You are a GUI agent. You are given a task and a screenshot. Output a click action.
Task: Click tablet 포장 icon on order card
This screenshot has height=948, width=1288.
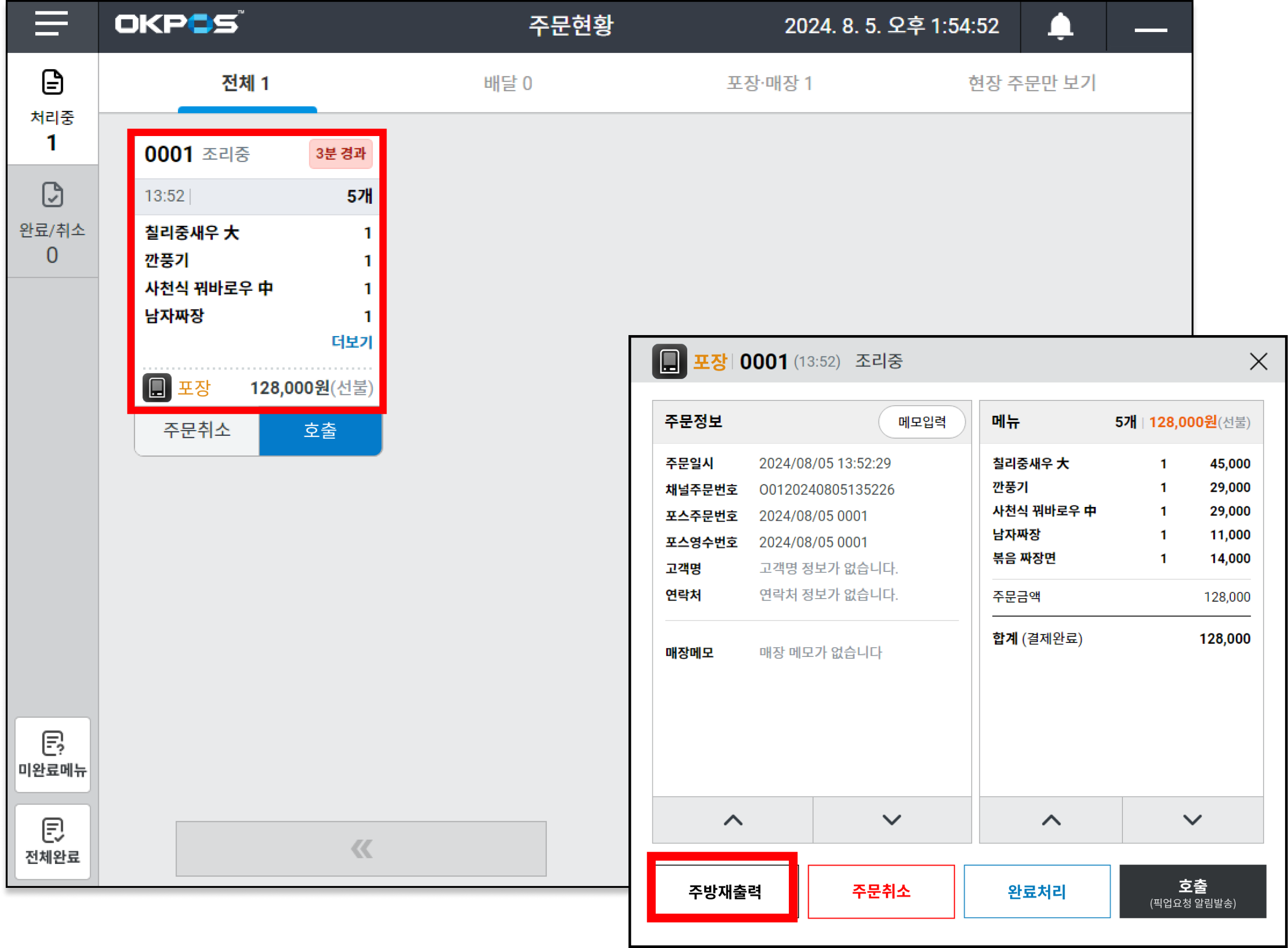[157, 388]
